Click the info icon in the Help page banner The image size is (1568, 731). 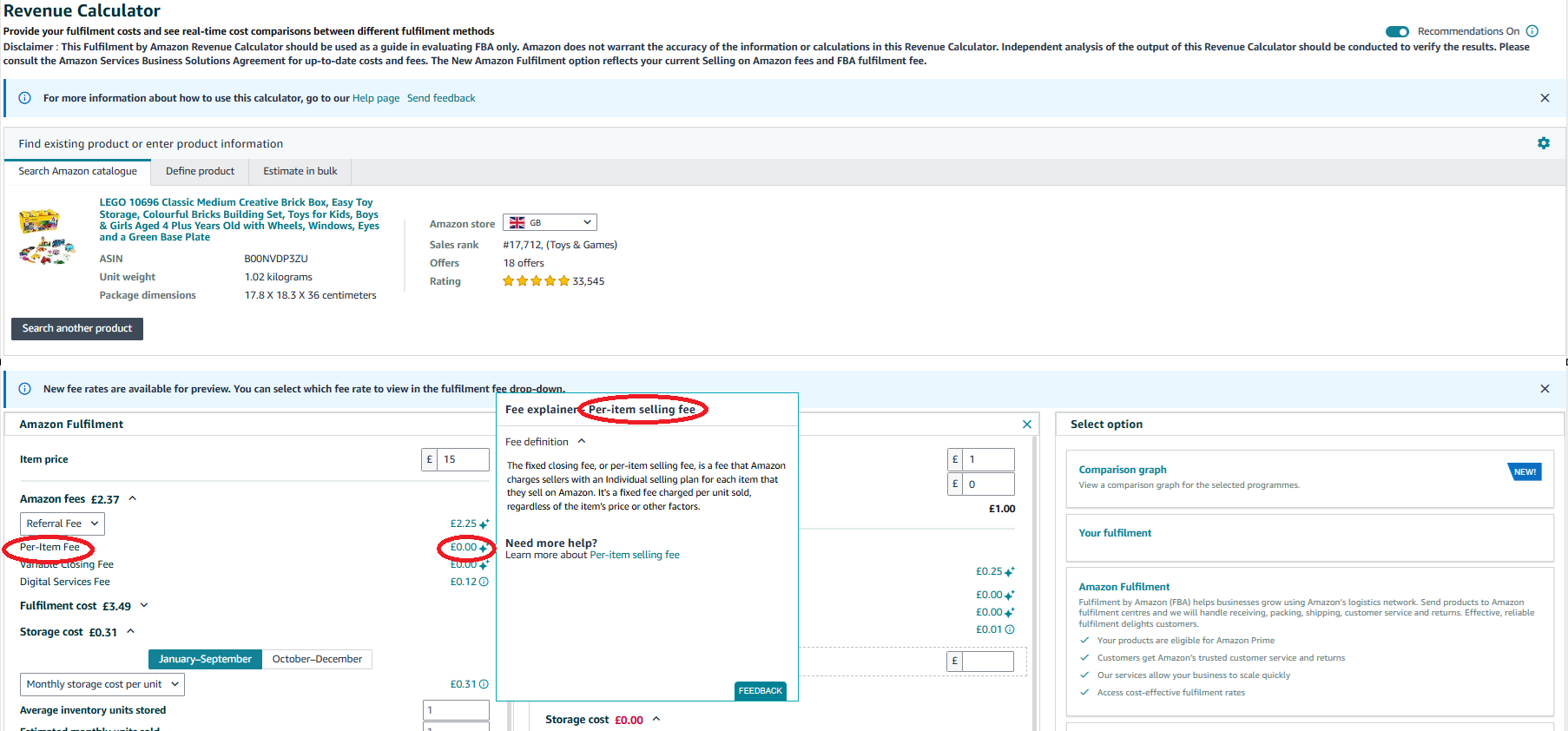coord(25,98)
